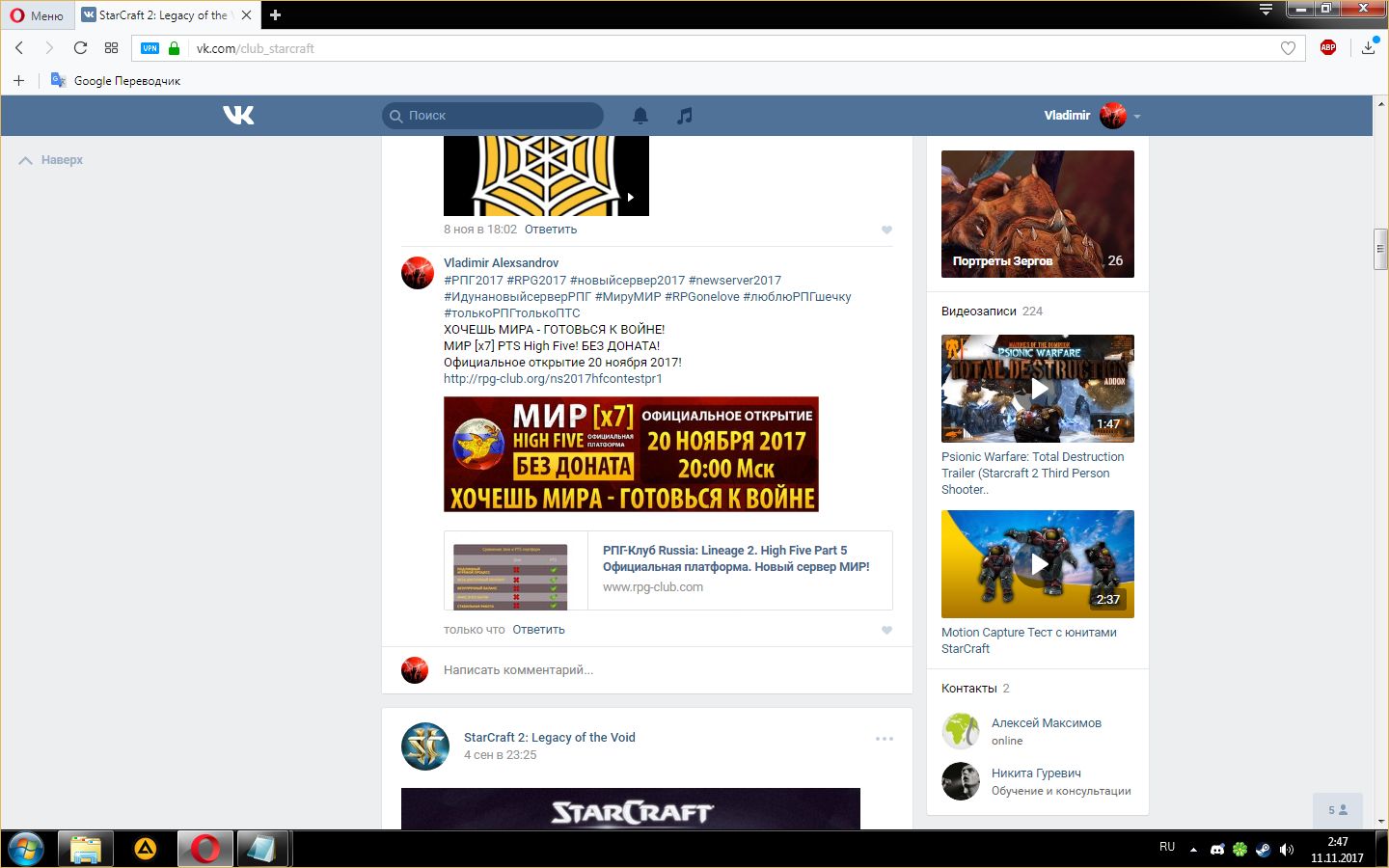Open the Speed Dial grid
The image size is (1389, 868).
tap(111, 48)
